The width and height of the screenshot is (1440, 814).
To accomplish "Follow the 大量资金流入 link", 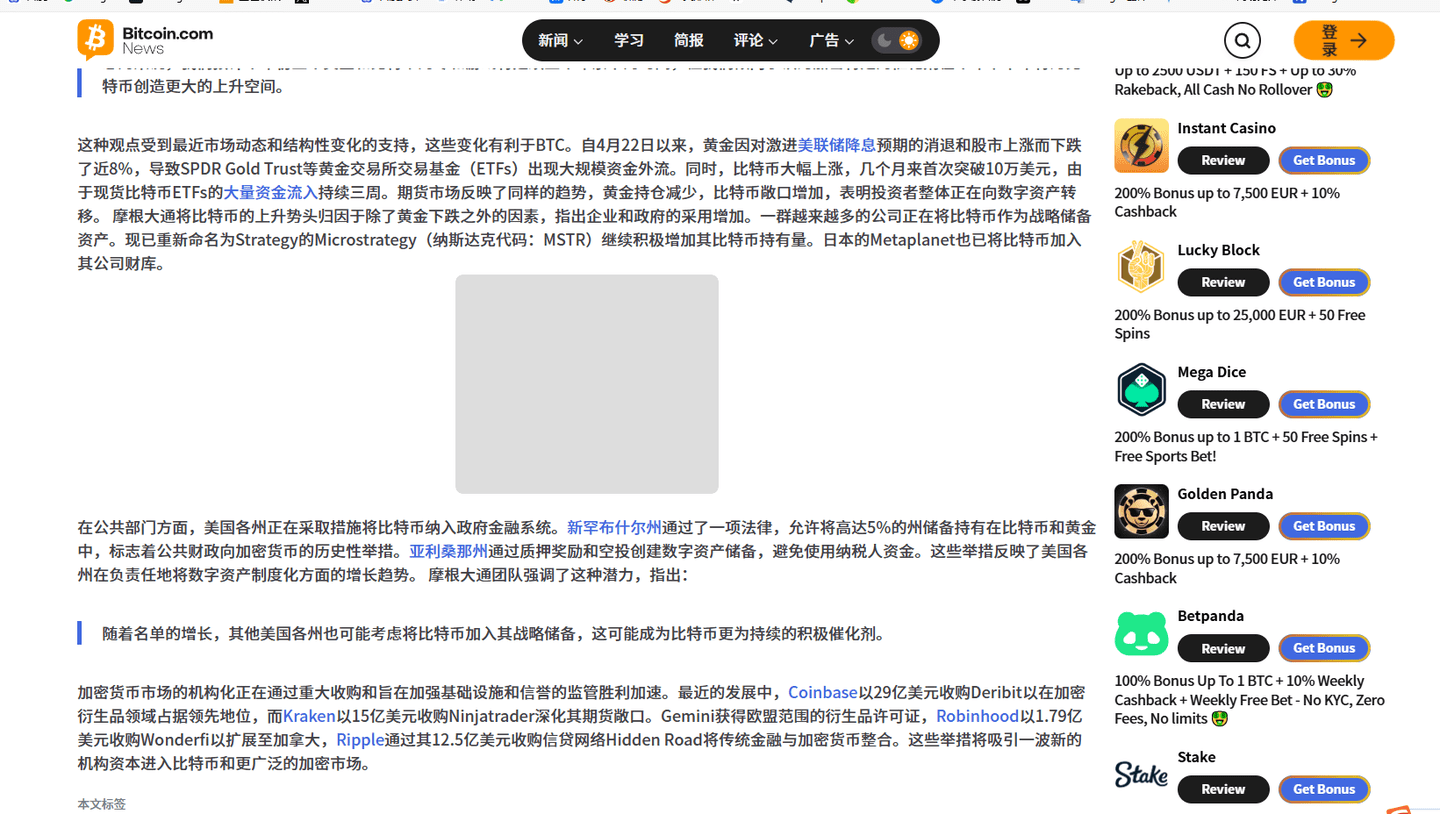I will click(x=270, y=193).
